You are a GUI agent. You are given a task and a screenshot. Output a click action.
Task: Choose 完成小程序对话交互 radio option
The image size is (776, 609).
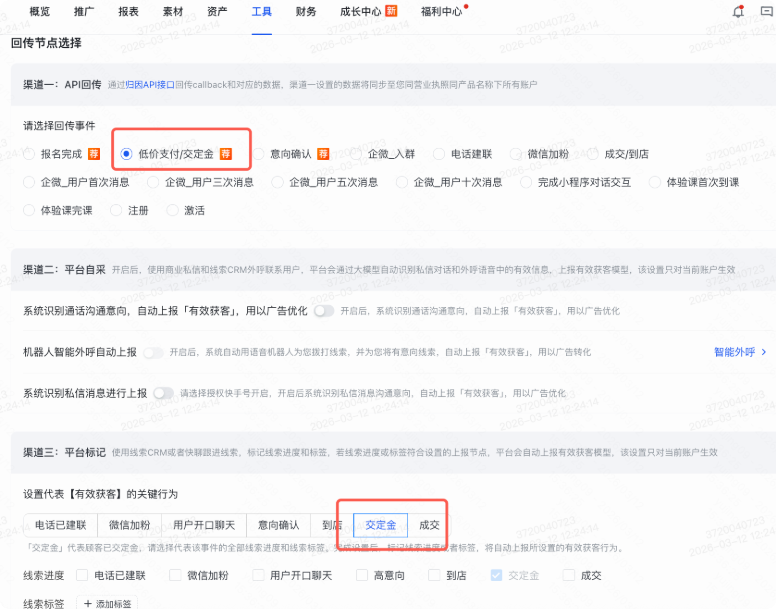[x=526, y=182]
